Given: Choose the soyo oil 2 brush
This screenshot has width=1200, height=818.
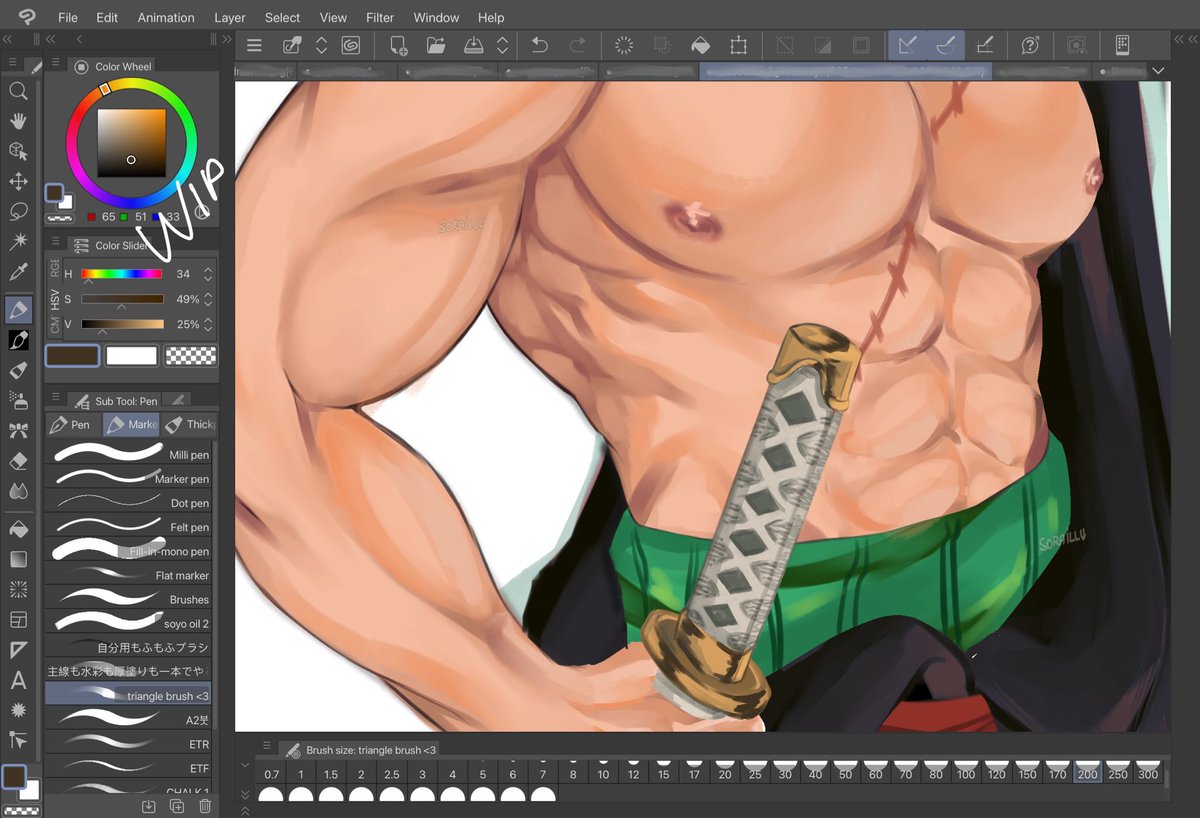Looking at the screenshot, I should pyautogui.click(x=128, y=622).
